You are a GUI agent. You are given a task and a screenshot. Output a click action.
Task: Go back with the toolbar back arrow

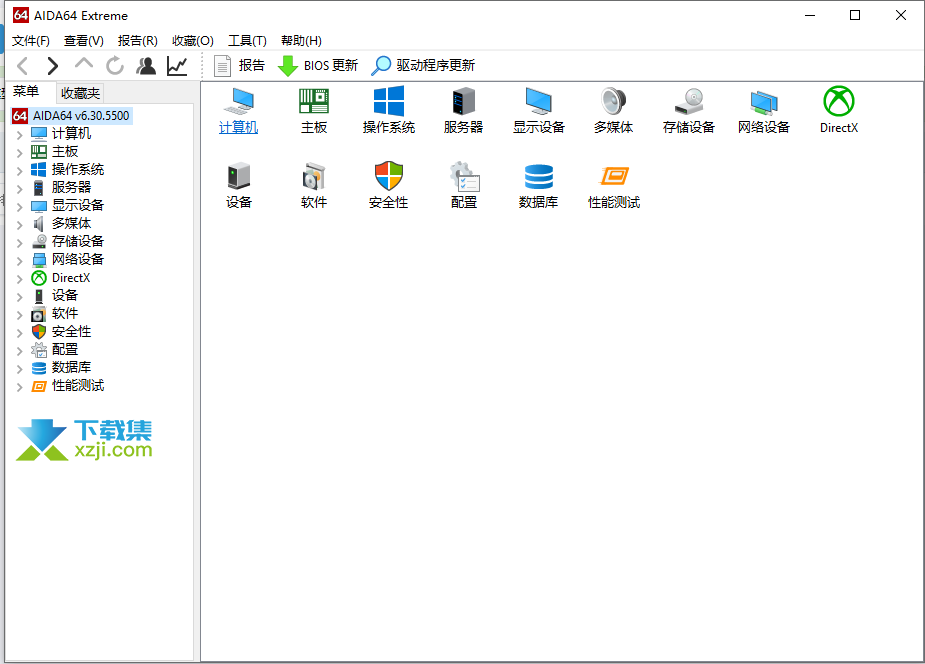(23, 65)
